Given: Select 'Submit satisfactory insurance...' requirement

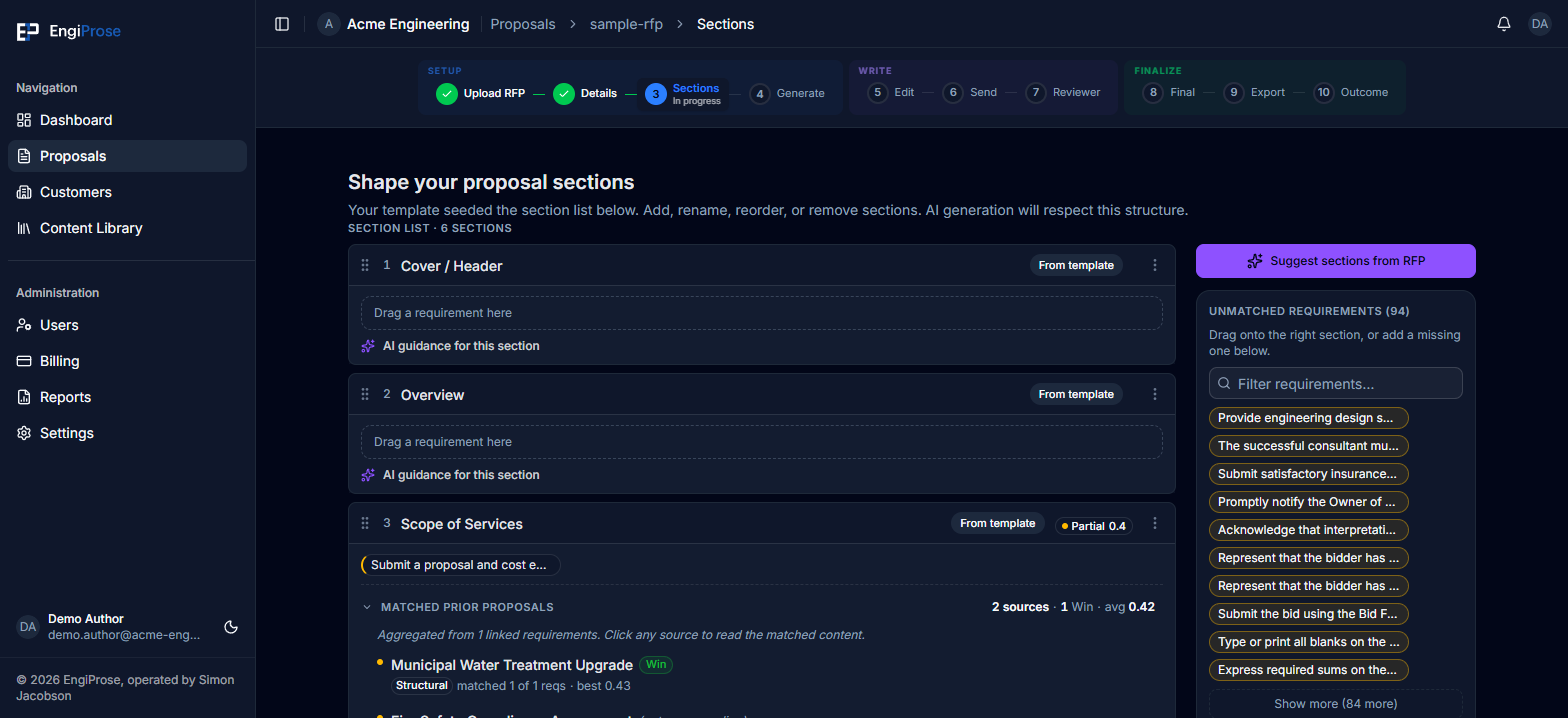Looking at the screenshot, I should click(x=1309, y=474).
